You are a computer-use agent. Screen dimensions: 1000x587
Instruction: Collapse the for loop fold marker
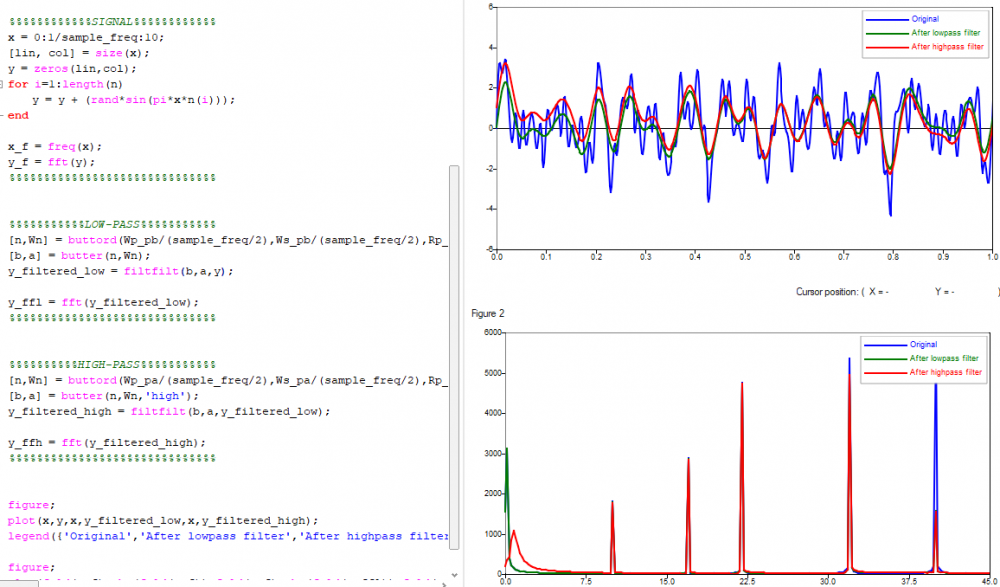[x=3, y=84]
